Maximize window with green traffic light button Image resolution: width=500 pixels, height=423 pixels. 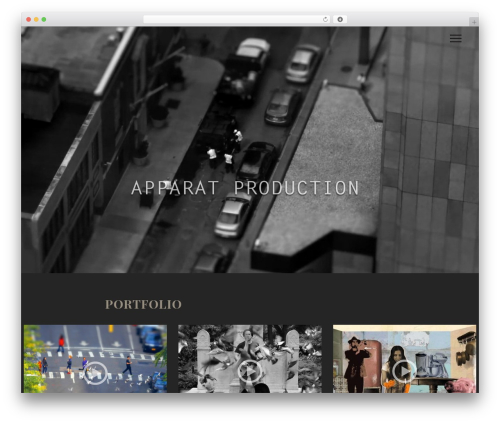[44, 19]
